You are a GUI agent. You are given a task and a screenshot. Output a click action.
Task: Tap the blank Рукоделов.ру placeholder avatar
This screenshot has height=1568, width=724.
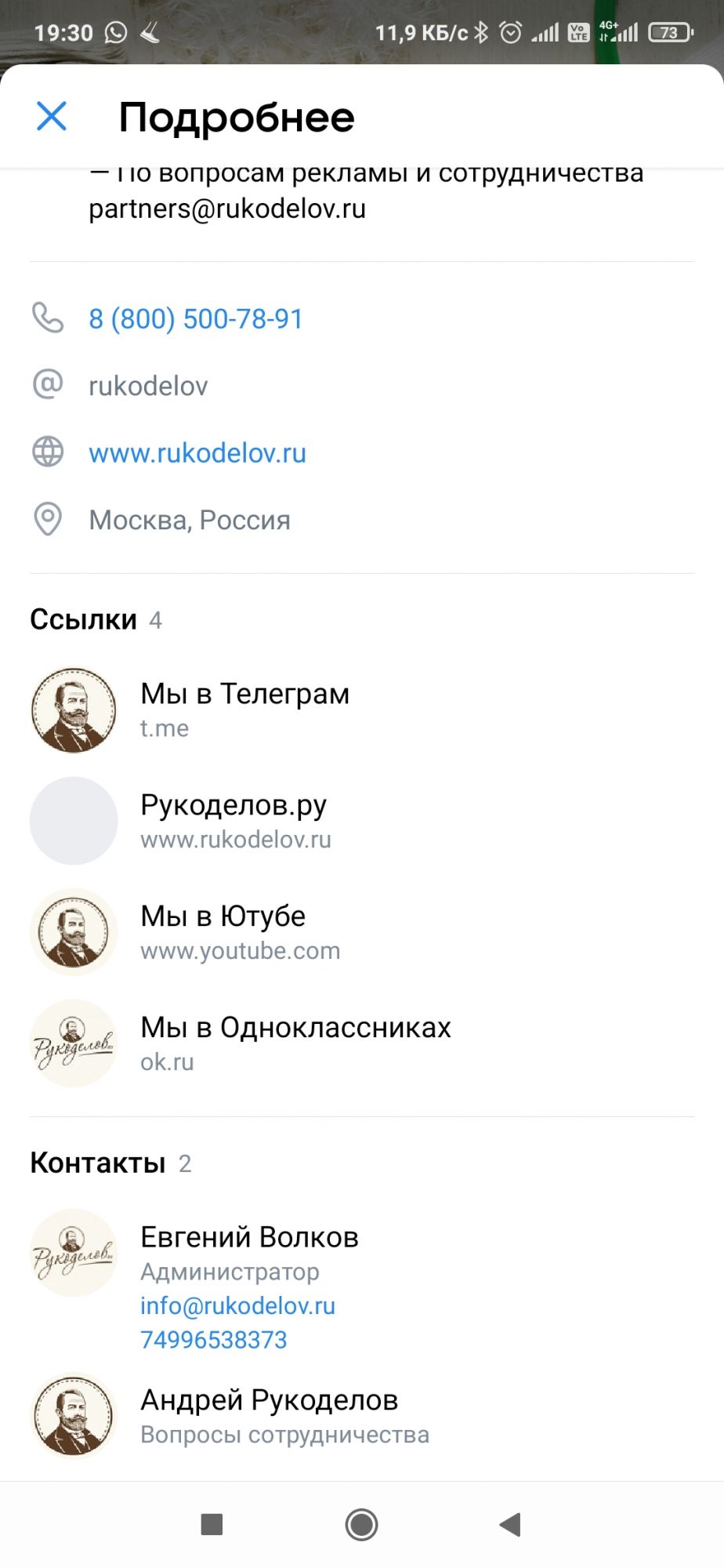(74, 821)
